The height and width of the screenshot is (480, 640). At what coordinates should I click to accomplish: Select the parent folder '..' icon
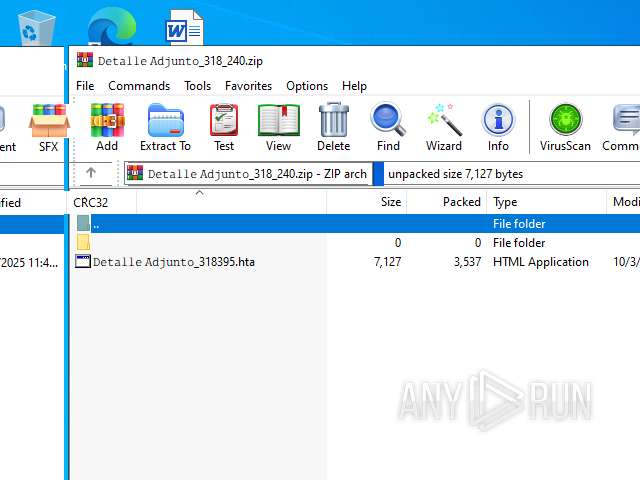(83, 223)
